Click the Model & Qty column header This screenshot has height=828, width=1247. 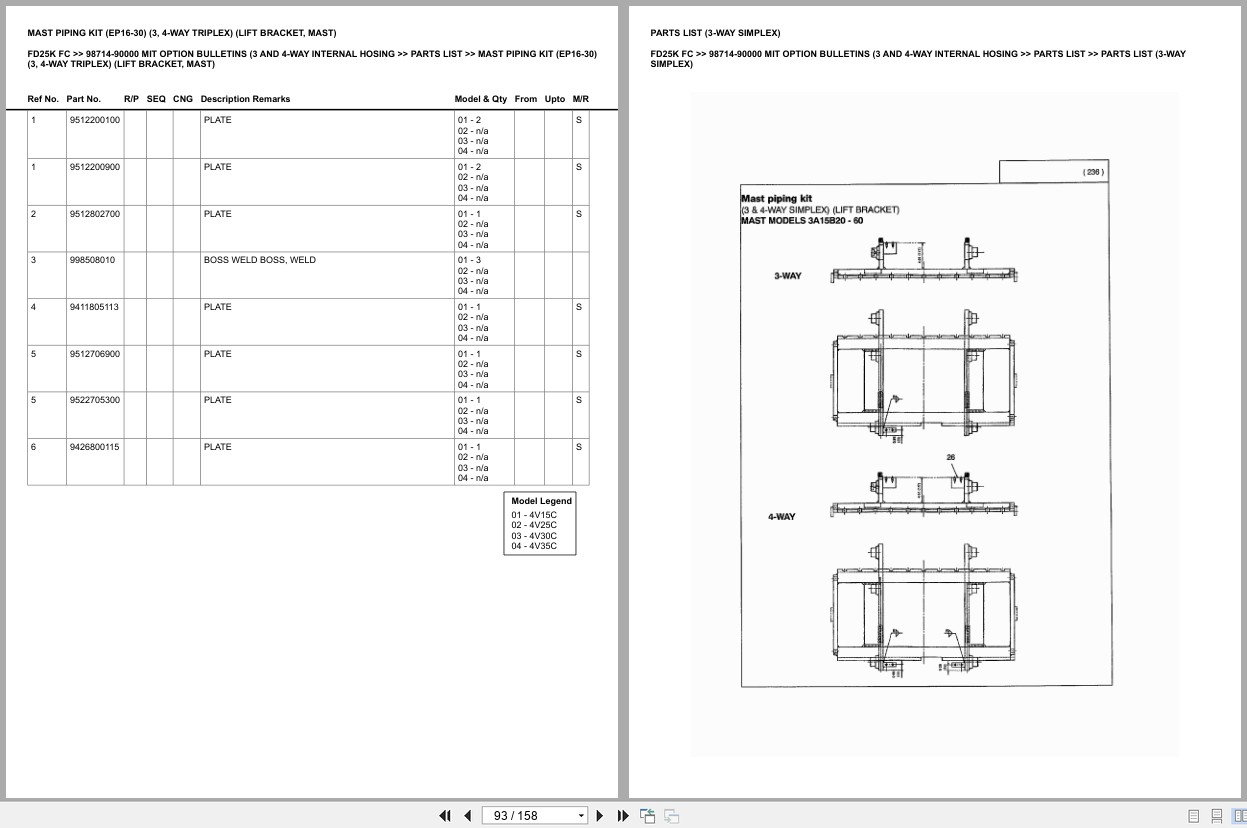click(x=481, y=99)
